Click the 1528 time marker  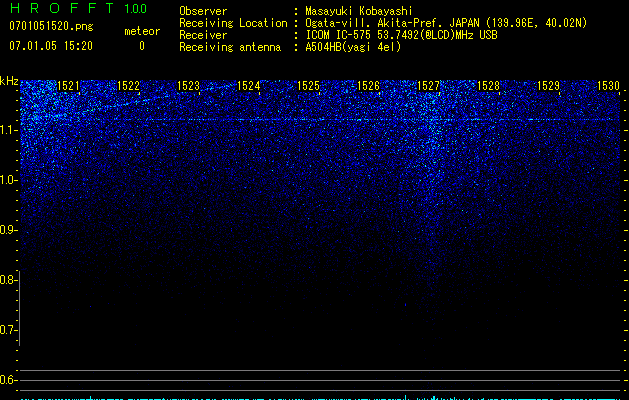pos(489,86)
